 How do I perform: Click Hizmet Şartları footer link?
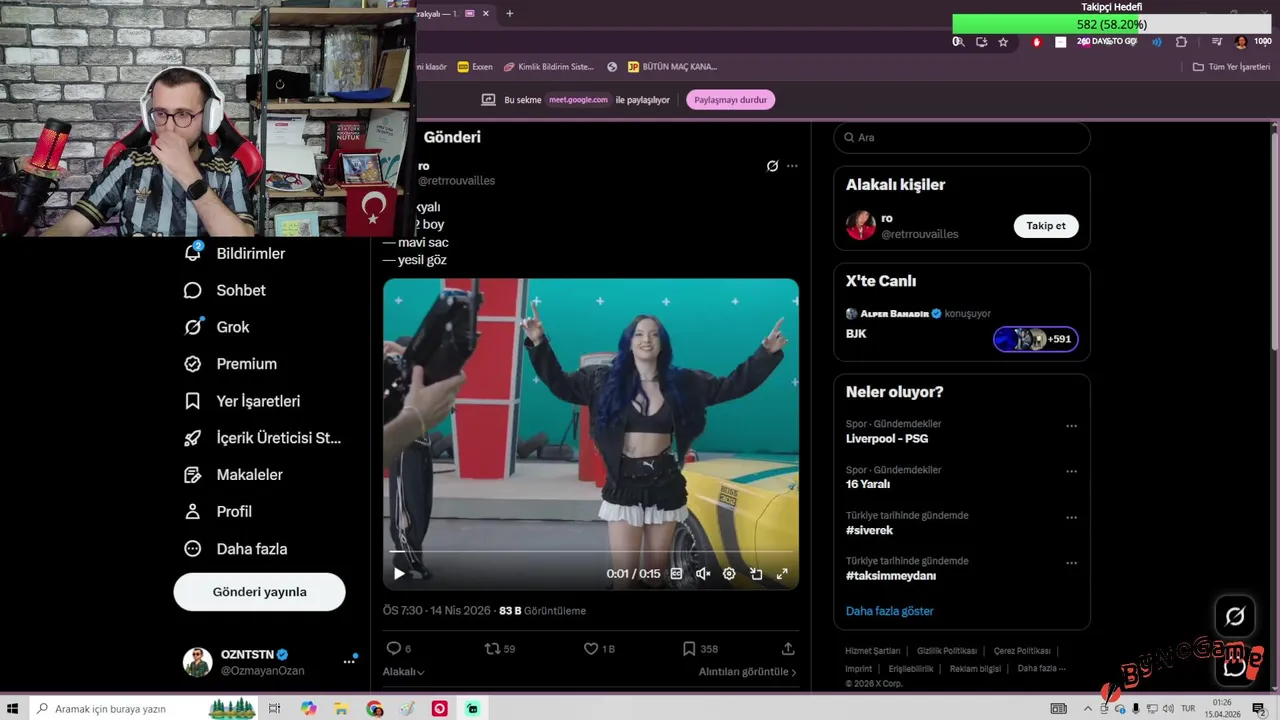click(872, 651)
